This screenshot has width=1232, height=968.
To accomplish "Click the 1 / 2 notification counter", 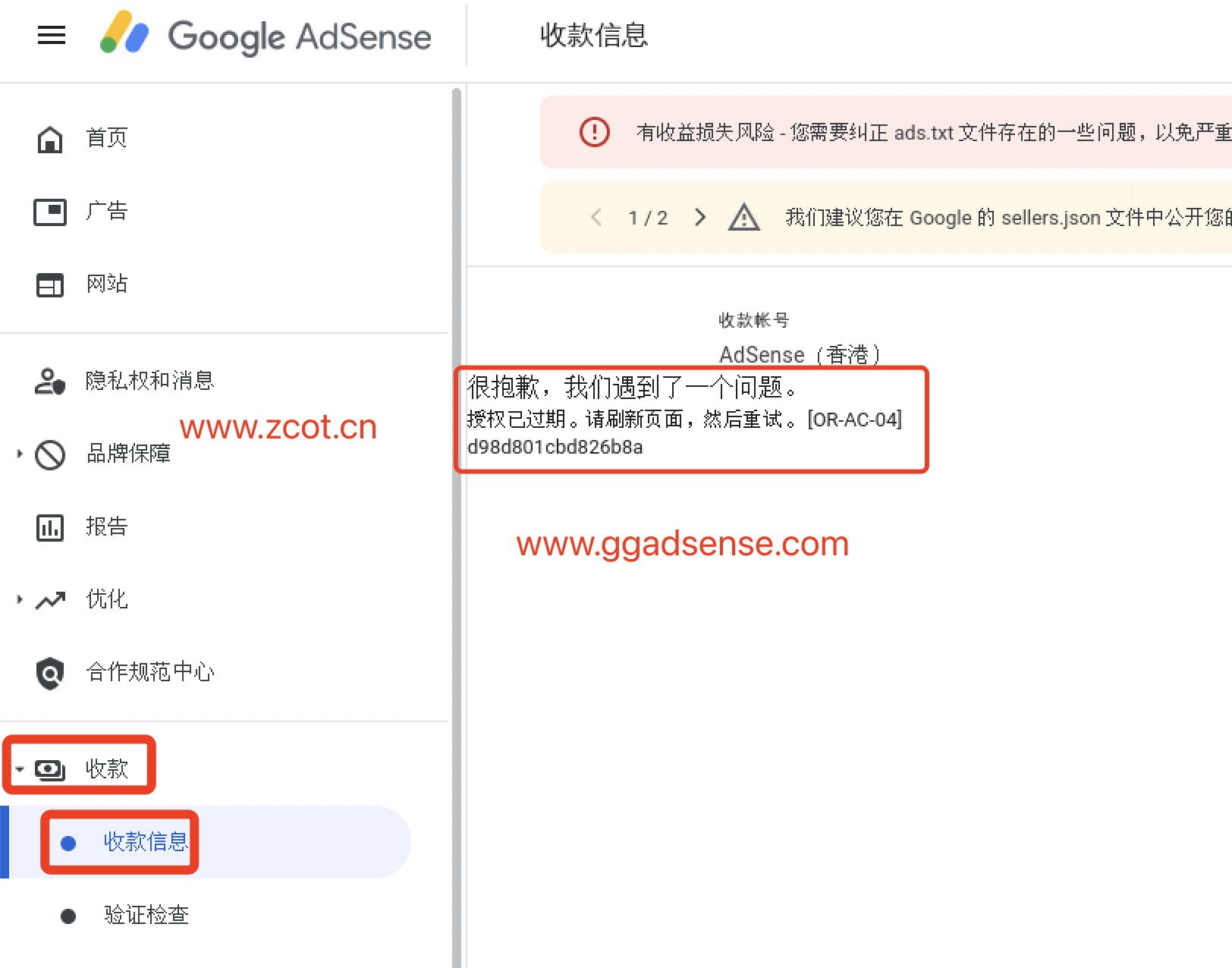I will tap(648, 218).
